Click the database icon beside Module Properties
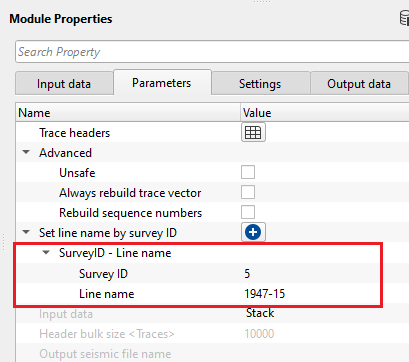Image resolution: width=409 pixels, height=362 pixels. pos(404,18)
